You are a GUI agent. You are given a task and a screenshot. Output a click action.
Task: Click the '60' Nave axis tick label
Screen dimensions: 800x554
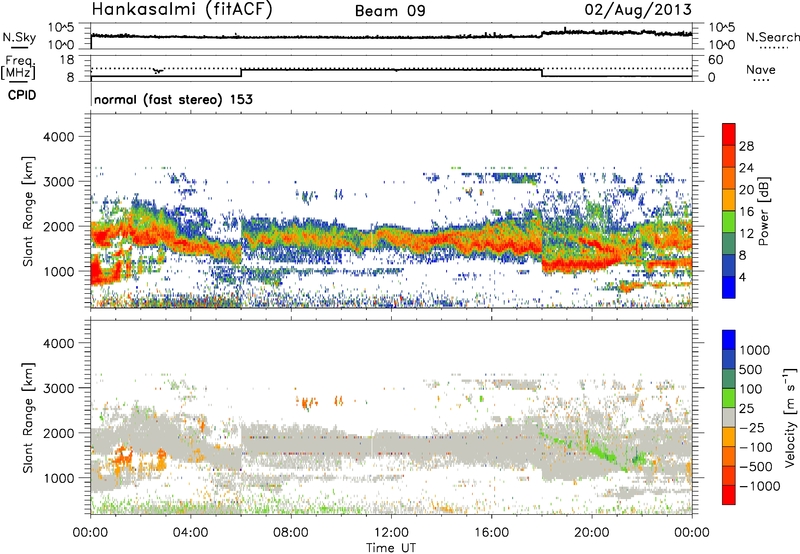click(x=715, y=60)
